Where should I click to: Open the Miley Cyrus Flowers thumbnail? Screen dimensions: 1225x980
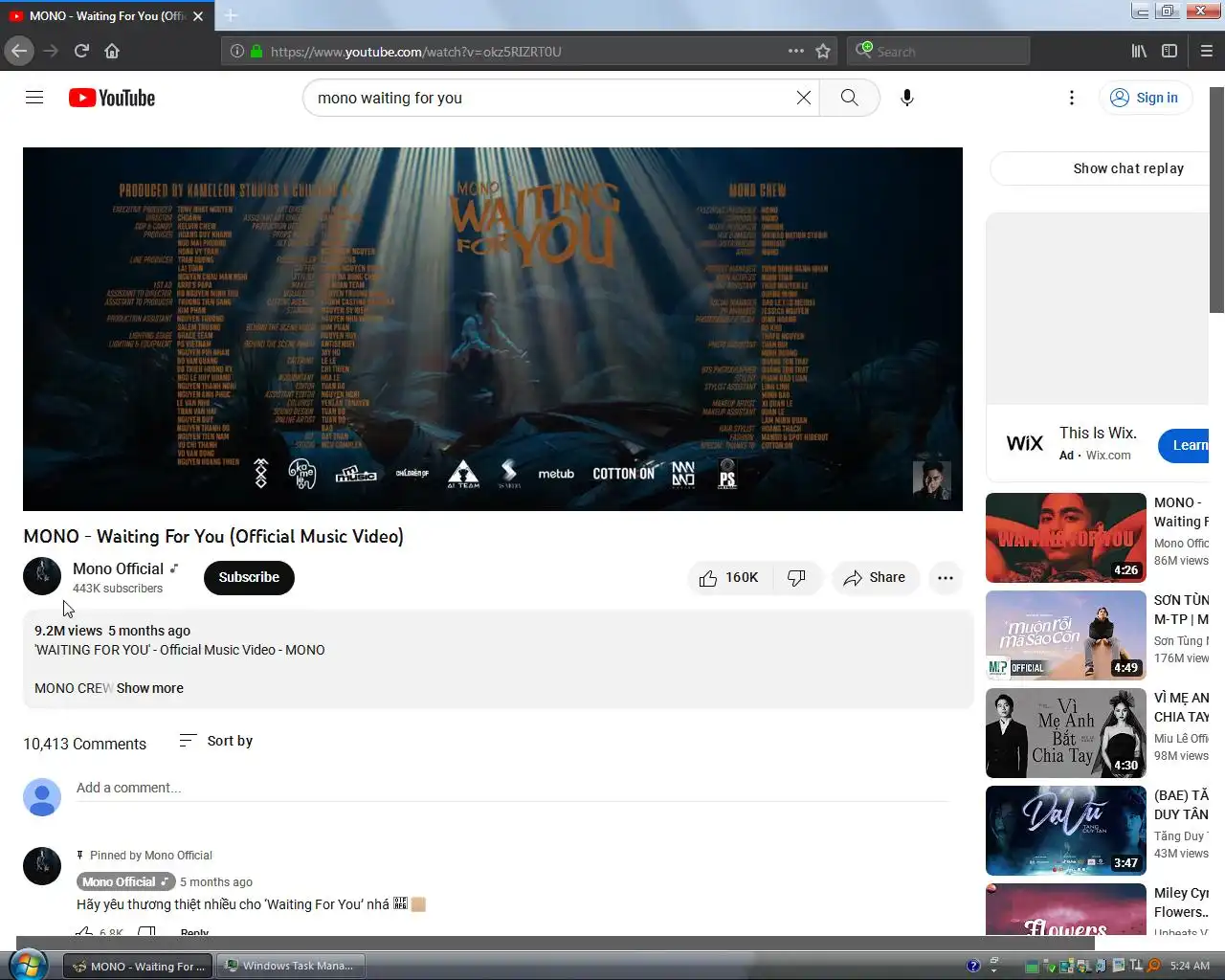(x=1066, y=909)
